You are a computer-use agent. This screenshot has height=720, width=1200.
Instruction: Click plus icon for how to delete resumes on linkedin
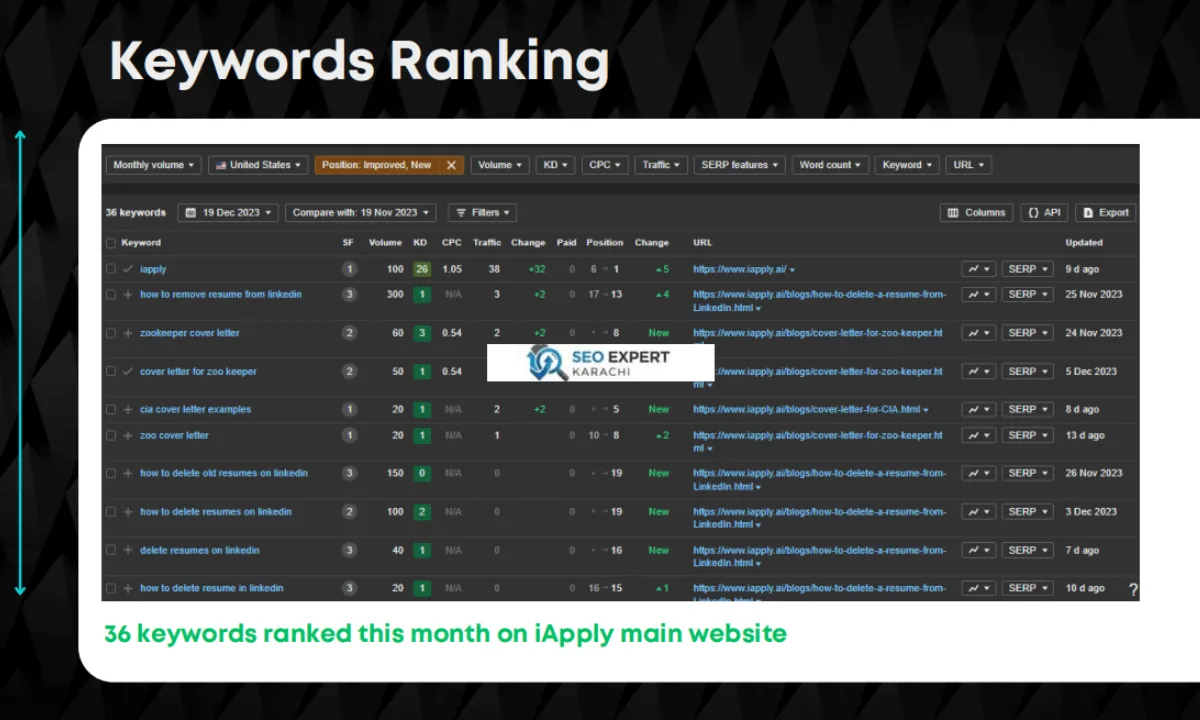128,512
